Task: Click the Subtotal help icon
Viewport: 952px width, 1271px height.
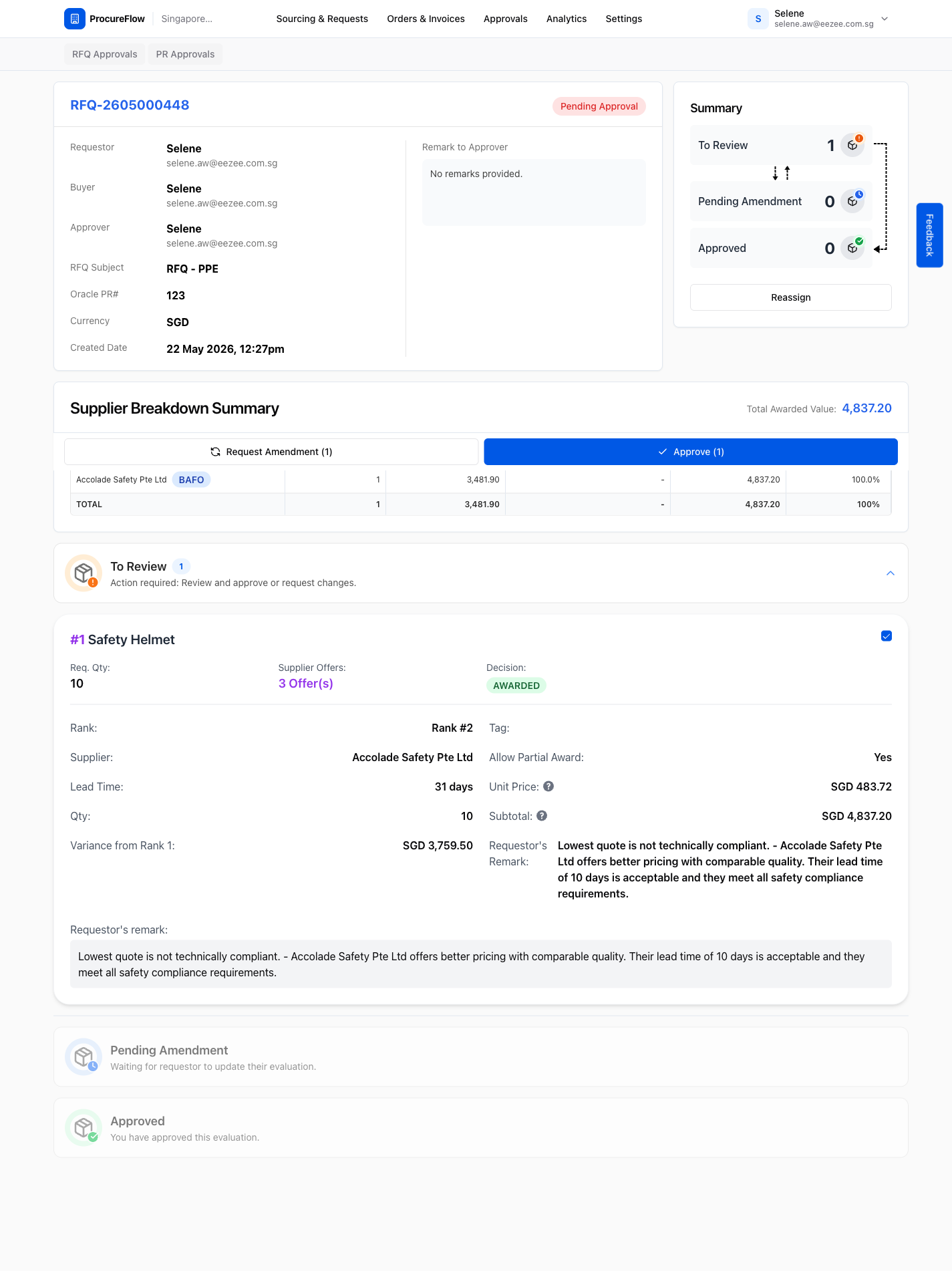Action: (542, 816)
